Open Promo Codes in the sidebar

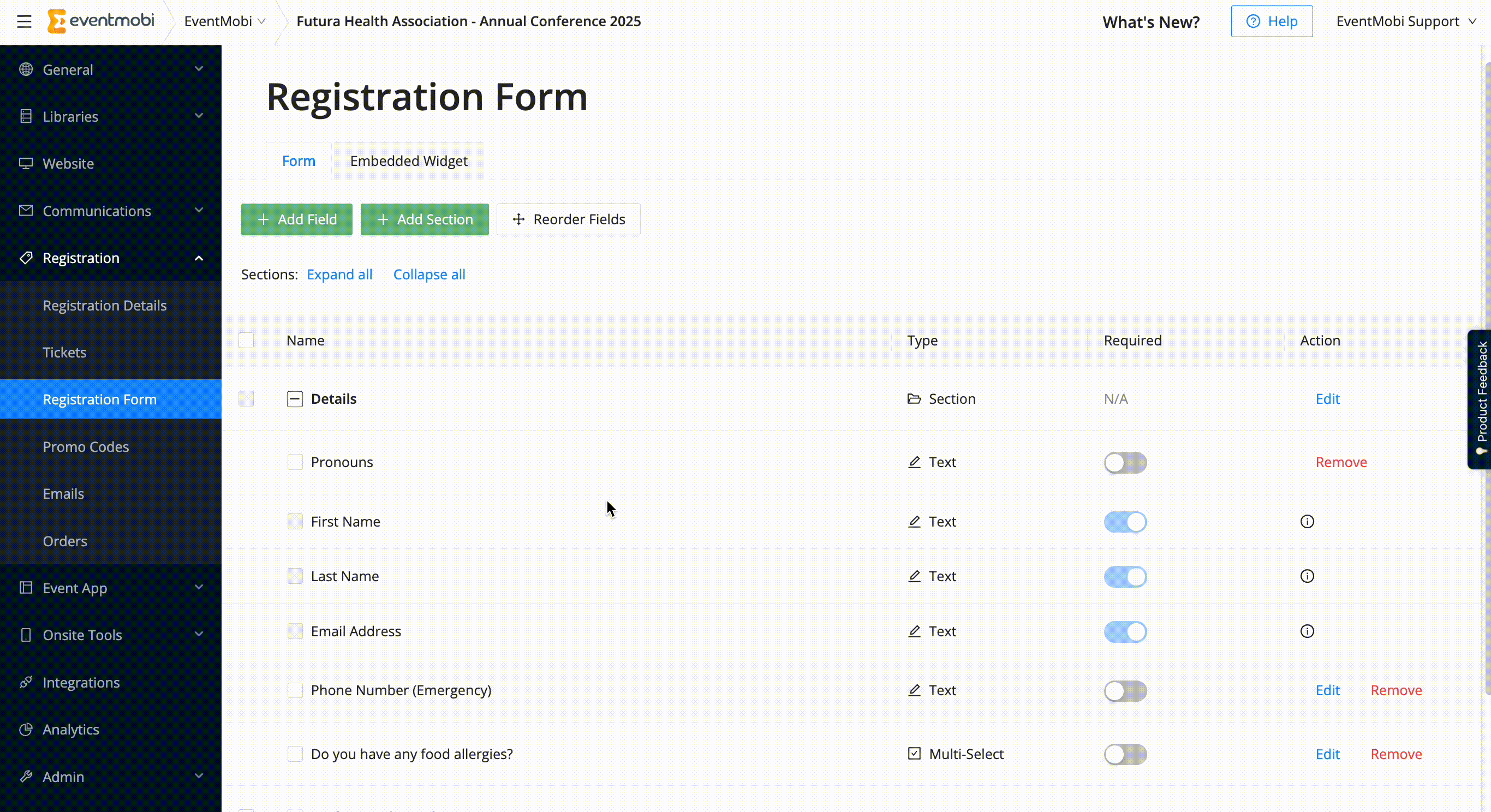pos(86,447)
